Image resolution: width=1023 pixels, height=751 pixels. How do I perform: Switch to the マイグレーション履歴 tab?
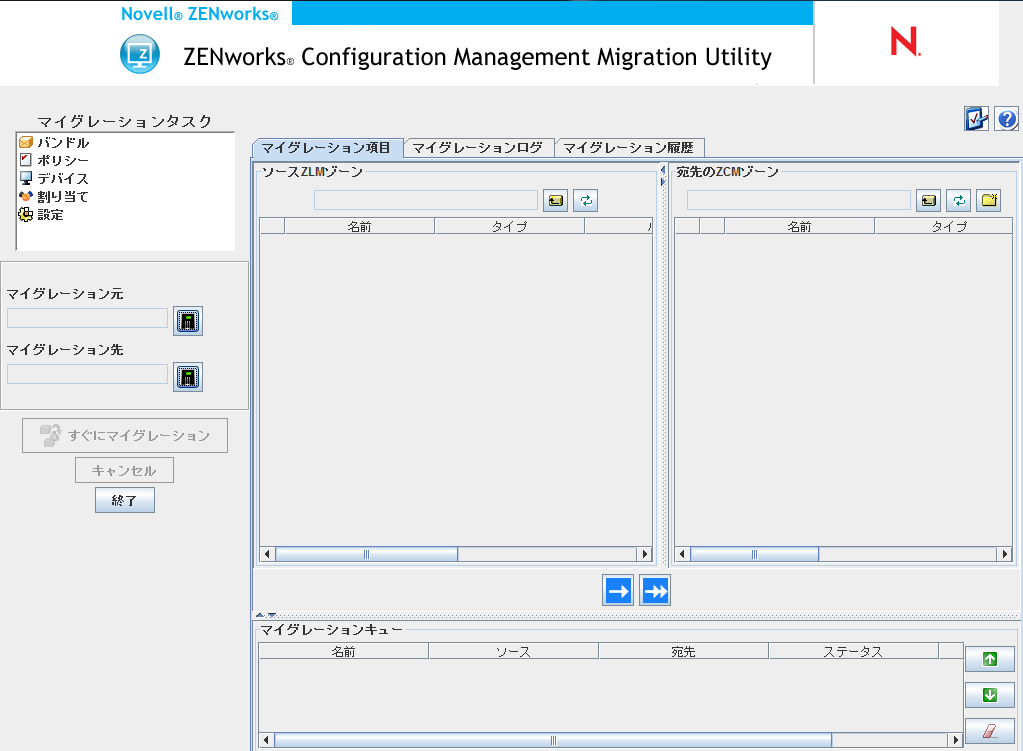click(x=628, y=148)
